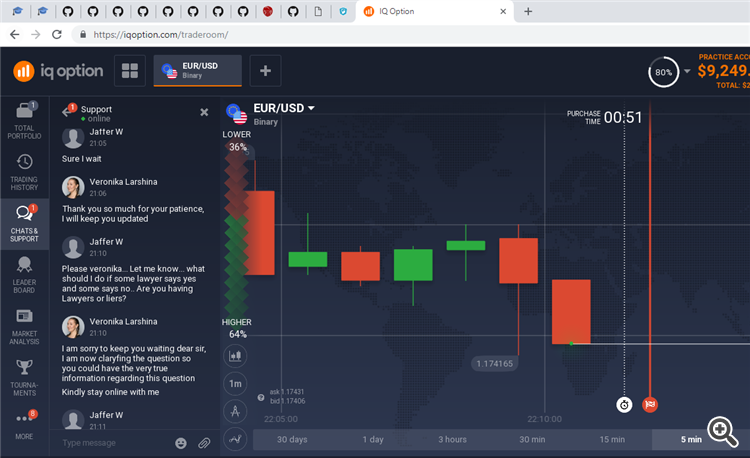Select the 30 min timeframe
The image size is (750, 458).
[532, 439]
